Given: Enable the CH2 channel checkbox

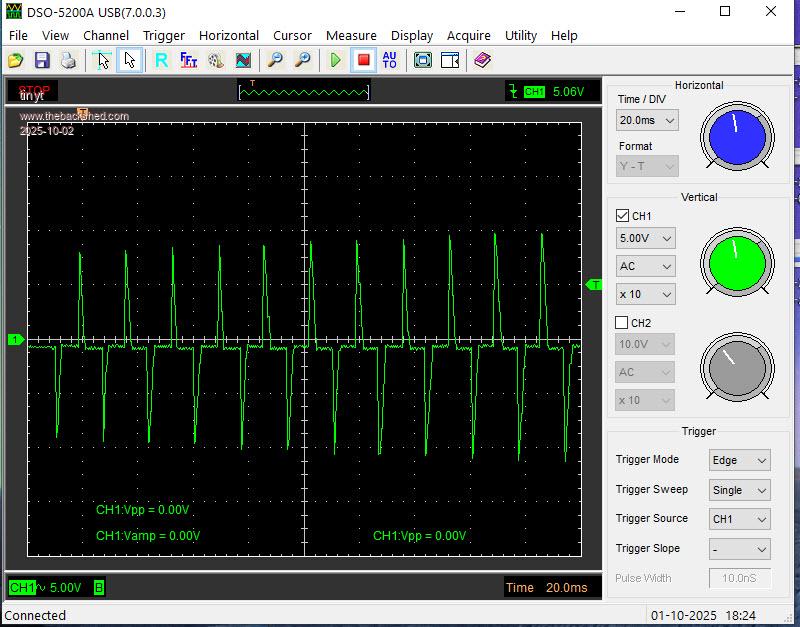Looking at the screenshot, I should click(622, 323).
